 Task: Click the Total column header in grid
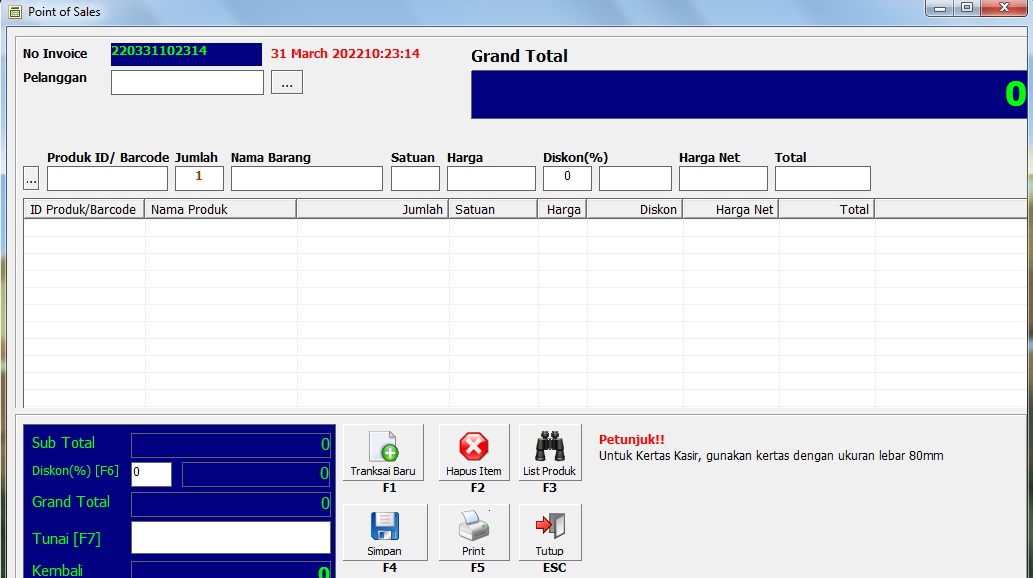coord(827,210)
